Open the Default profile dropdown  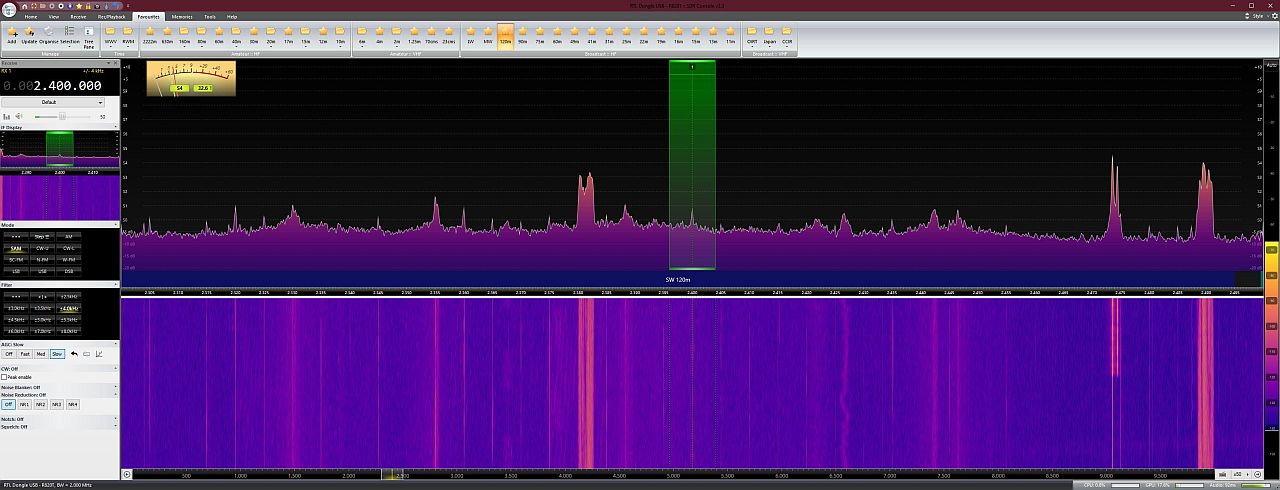click(x=52, y=102)
